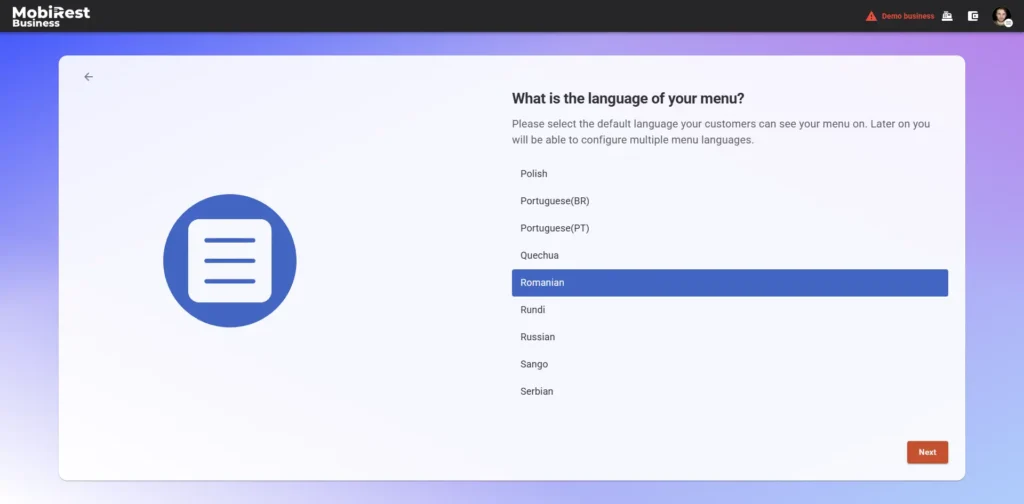Open the cash register icon
The height and width of the screenshot is (504, 1024).
tap(947, 16)
